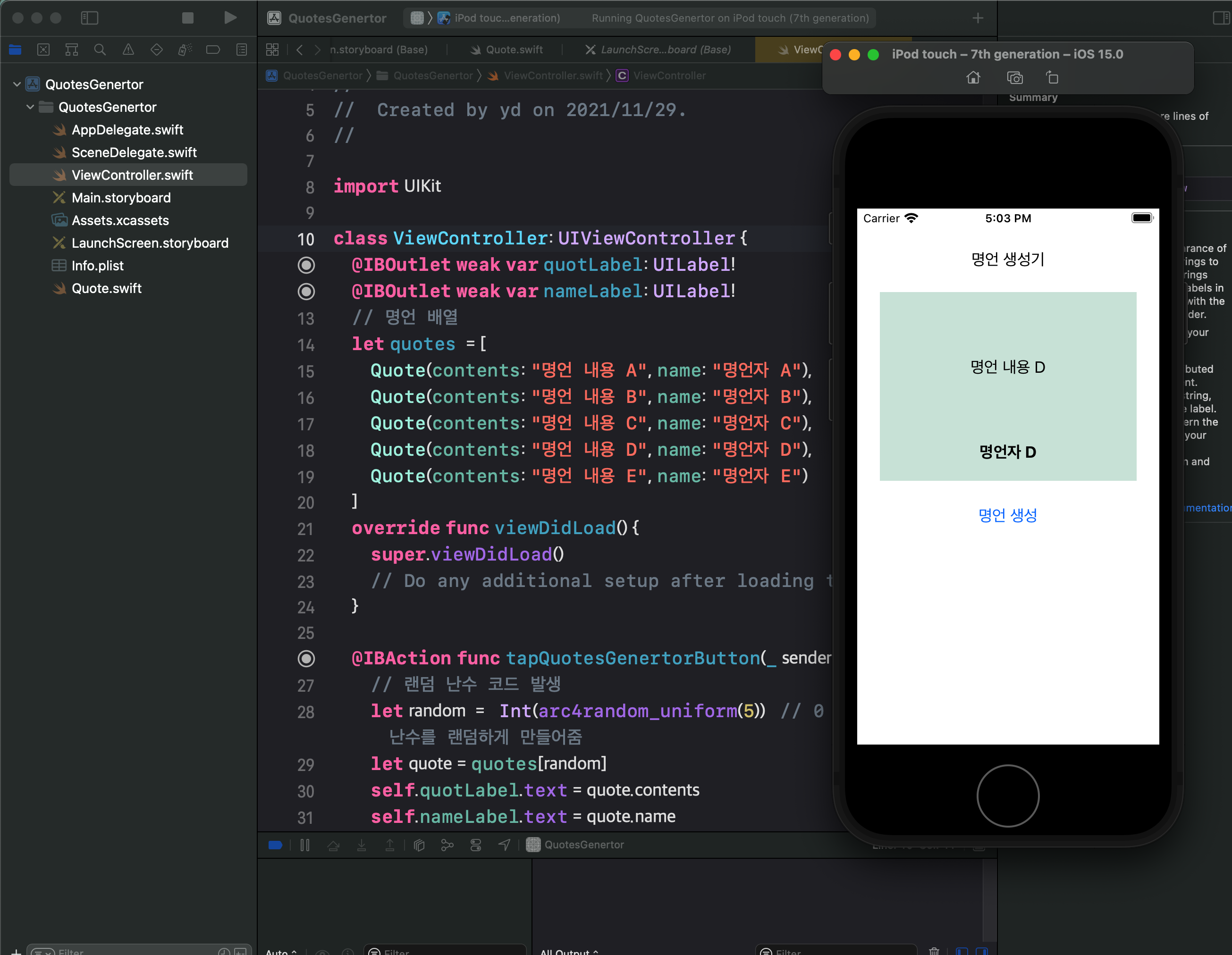This screenshot has height=955, width=1232.
Task: Toggle the breakpoints activation button
Action: coord(275,845)
